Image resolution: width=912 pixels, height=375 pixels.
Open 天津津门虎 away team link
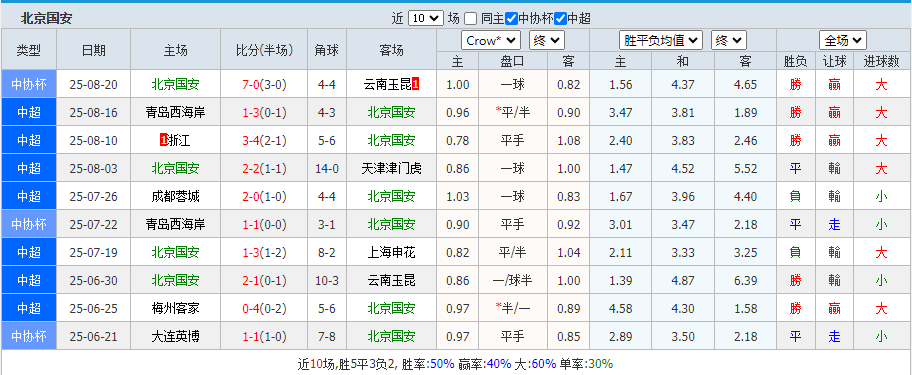[391, 169]
